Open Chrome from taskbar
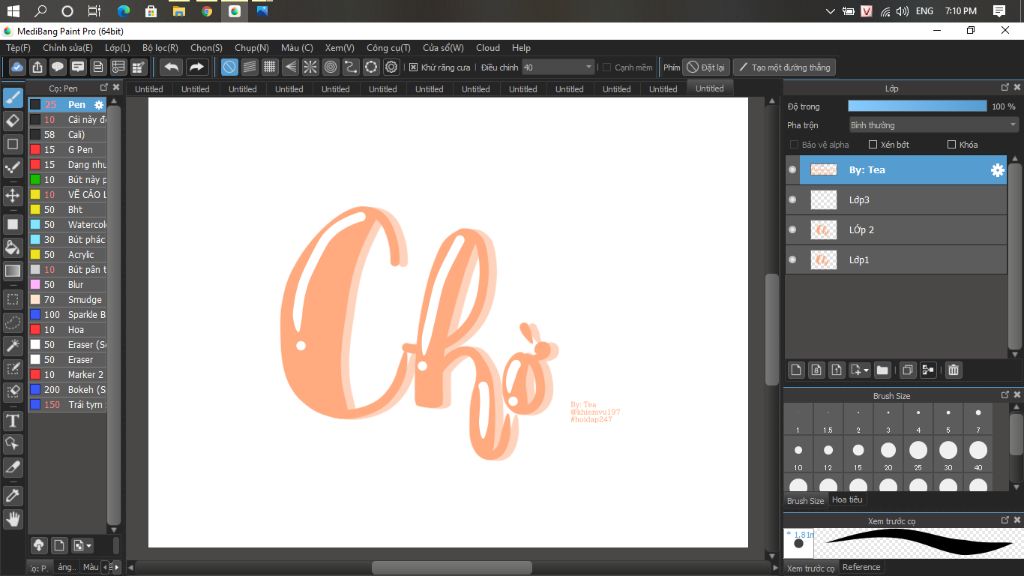 click(206, 11)
